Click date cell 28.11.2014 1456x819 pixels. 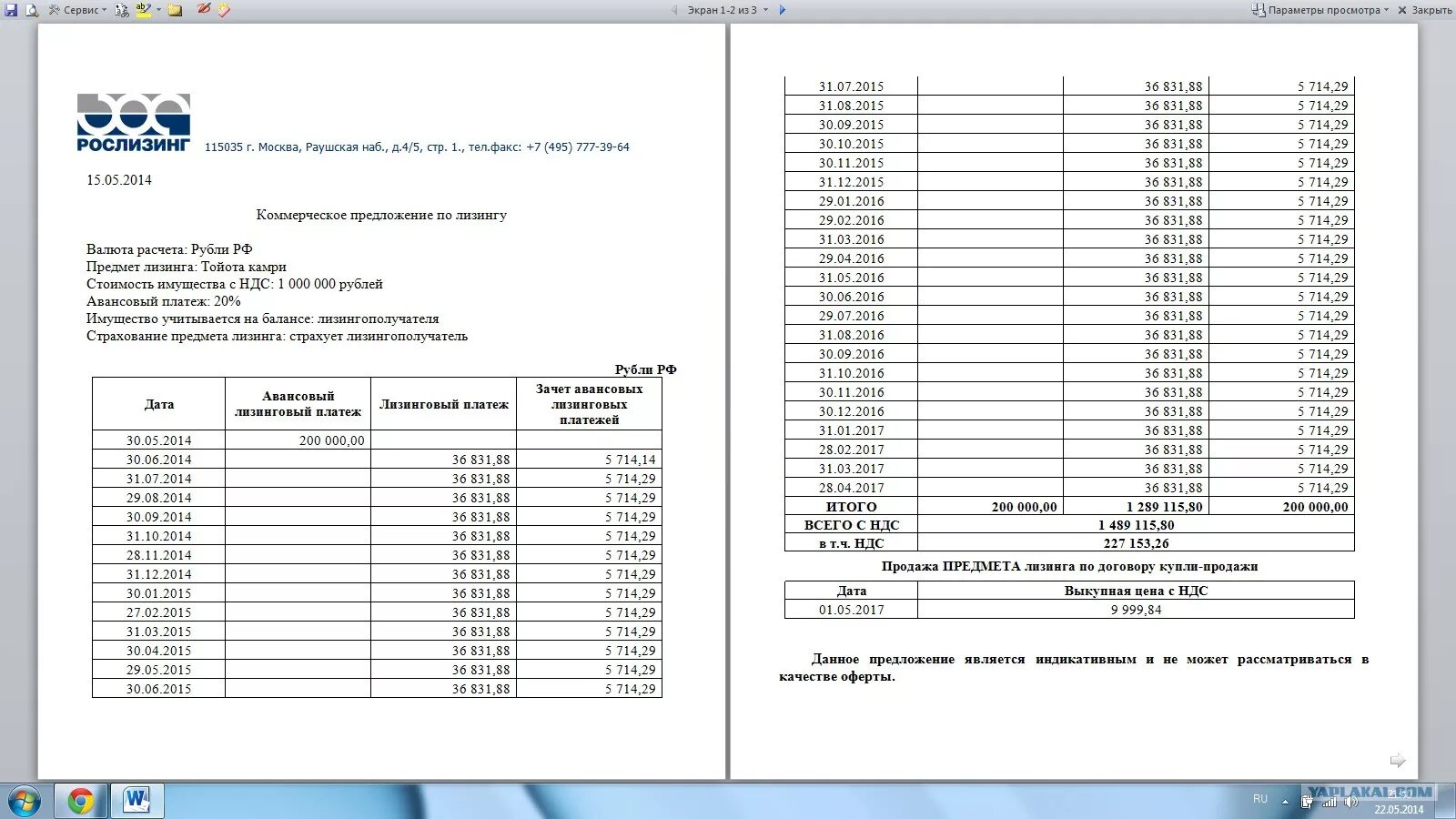click(159, 555)
